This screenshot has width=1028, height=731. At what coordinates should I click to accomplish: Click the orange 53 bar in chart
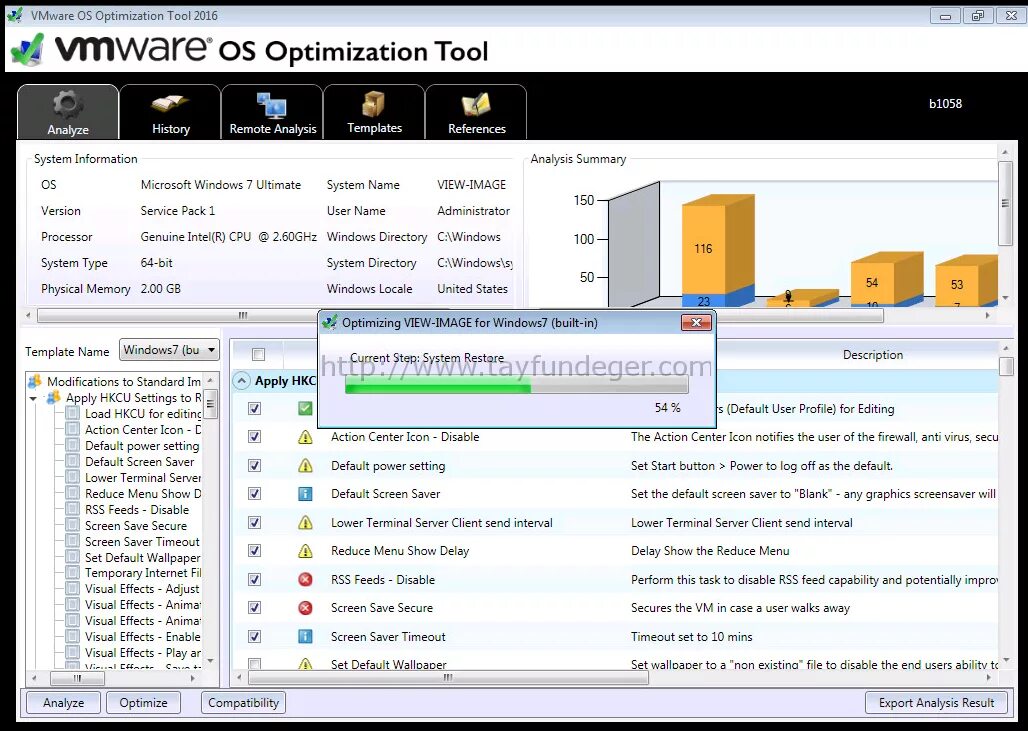[957, 284]
